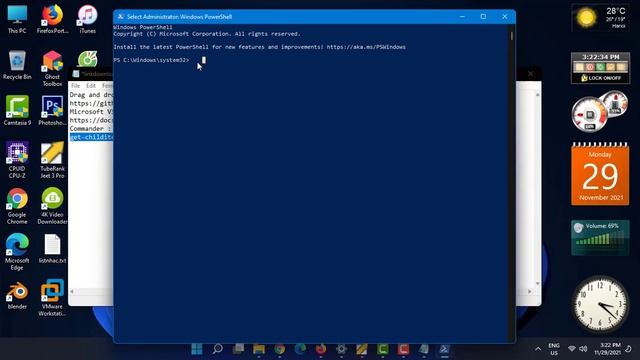Screen dimensions: 640x360
Task: Open File menu in Notepad window
Action: click(76, 86)
